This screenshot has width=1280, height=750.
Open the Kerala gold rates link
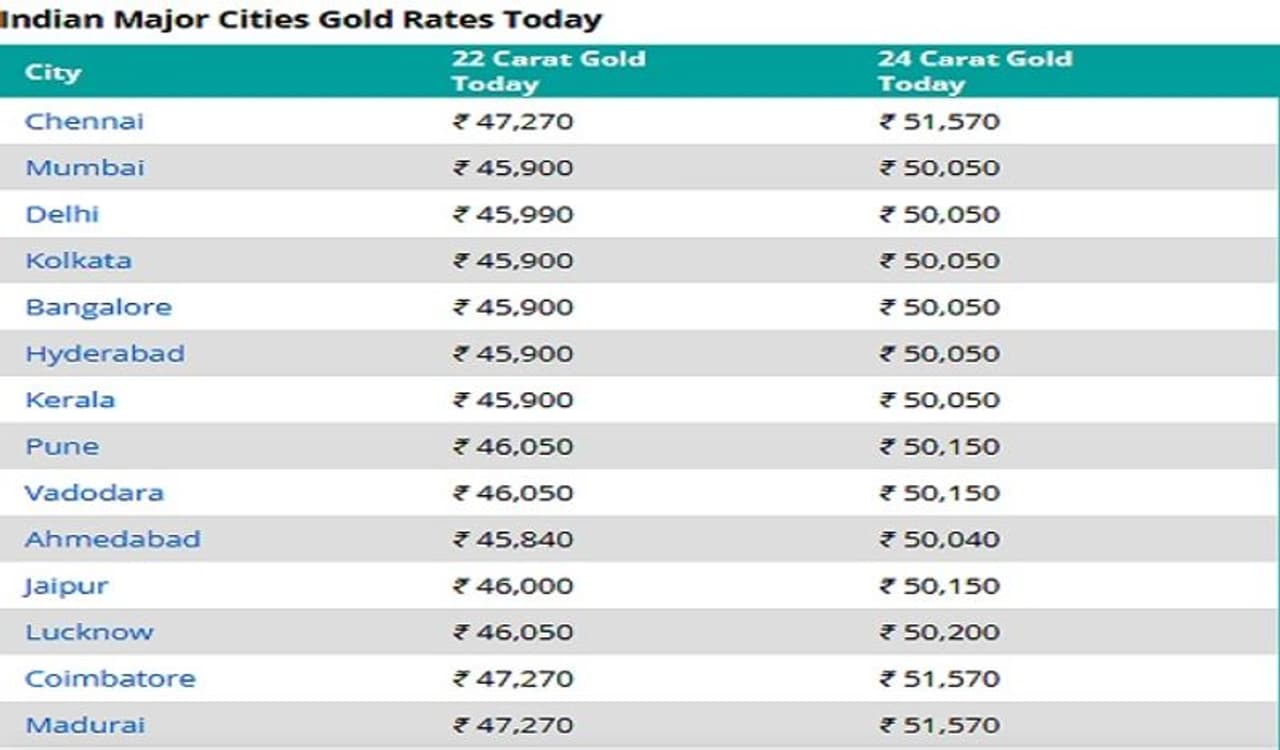click(x=70, y=399)
